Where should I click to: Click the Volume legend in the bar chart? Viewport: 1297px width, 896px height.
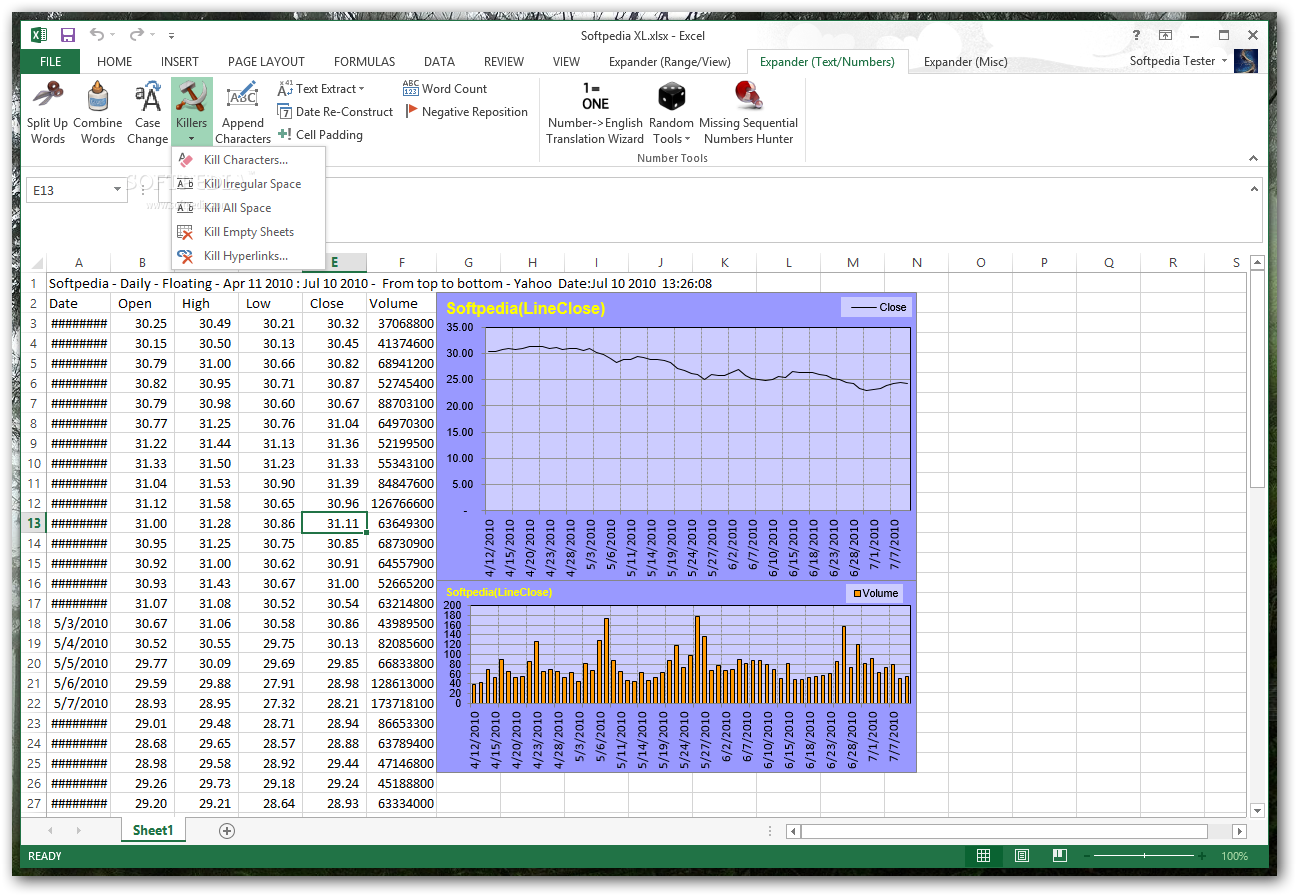[874, 593]
